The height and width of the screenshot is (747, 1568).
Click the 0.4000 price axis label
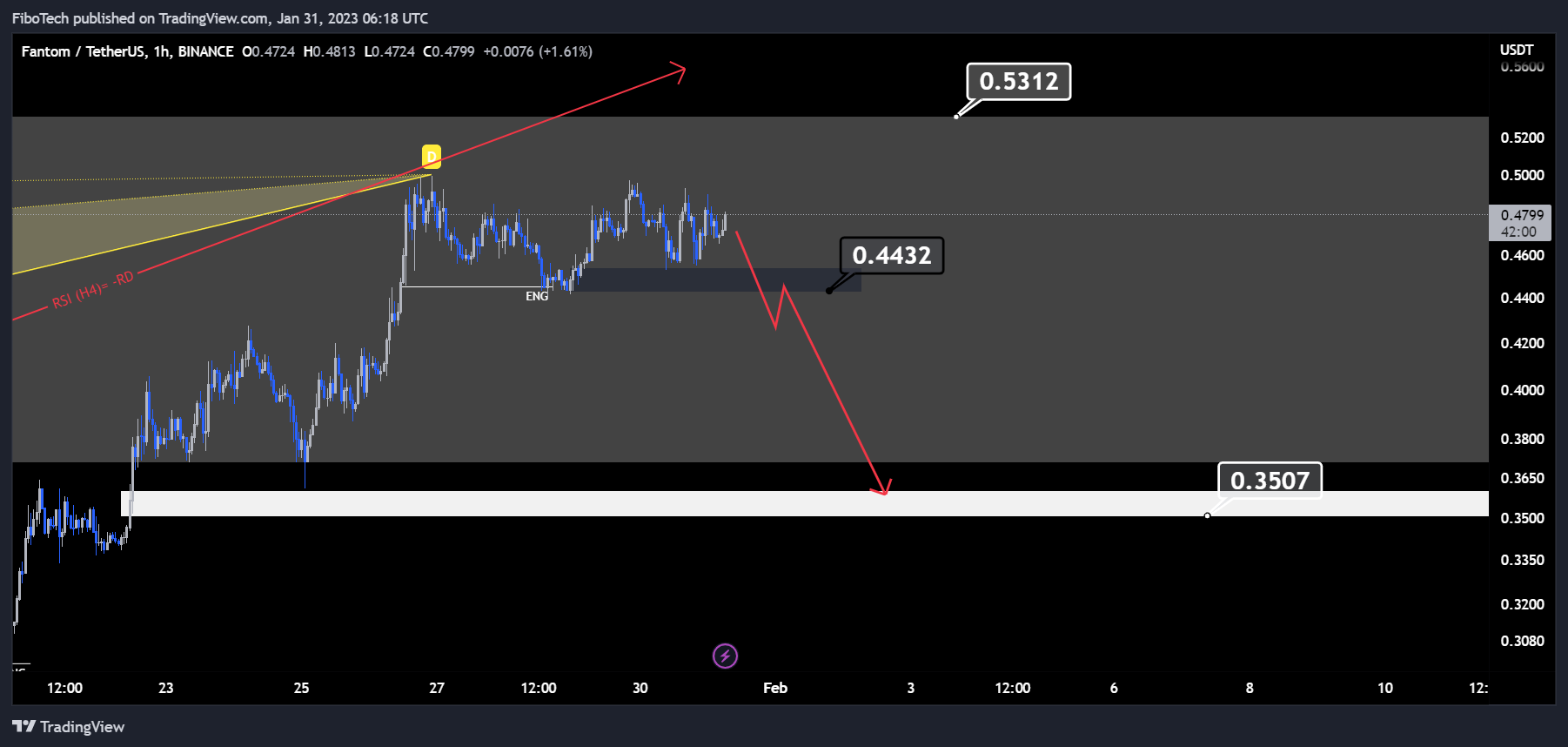[1522, 390]
